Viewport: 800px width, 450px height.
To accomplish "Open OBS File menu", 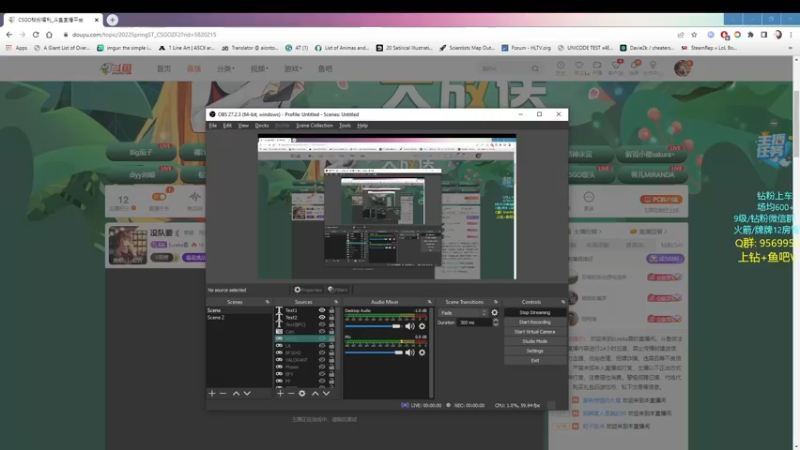I will point(213,126).
